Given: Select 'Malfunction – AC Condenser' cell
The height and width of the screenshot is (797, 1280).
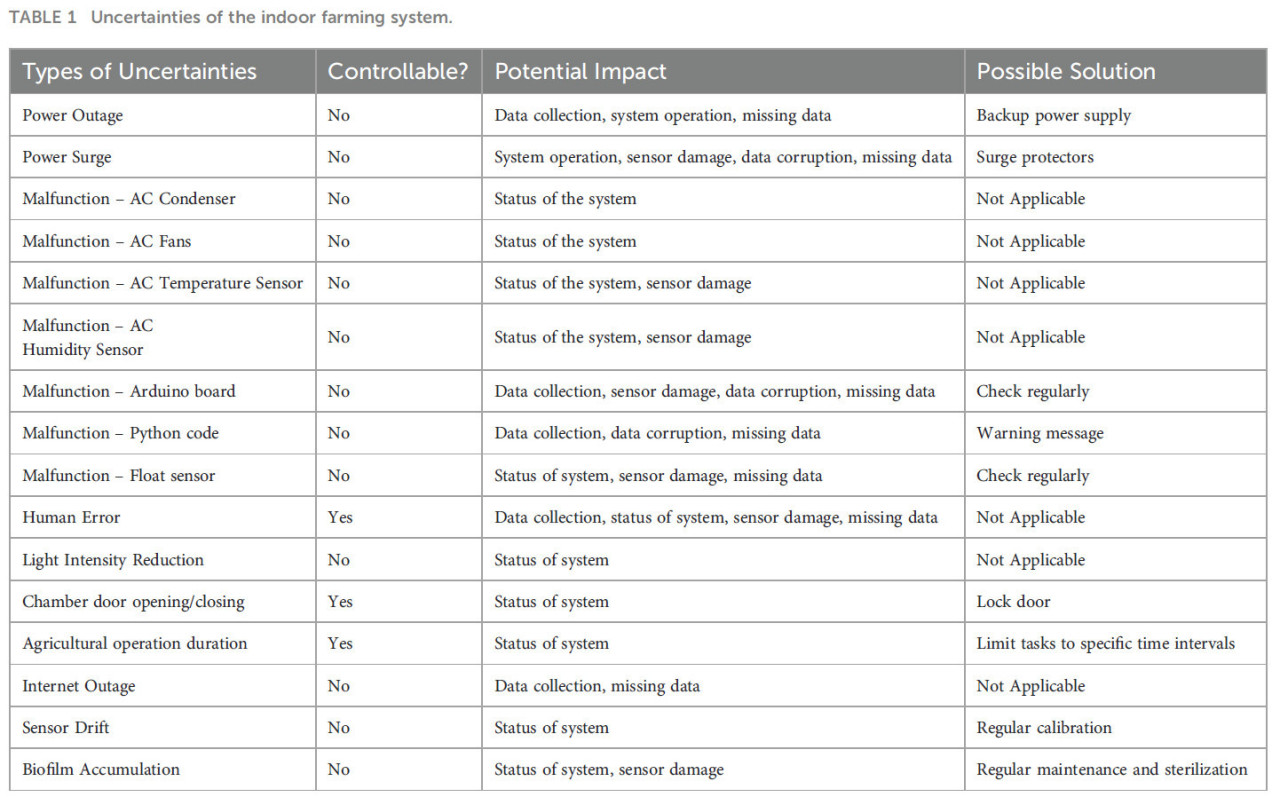Looking at the screenshot, I should 129,199.
